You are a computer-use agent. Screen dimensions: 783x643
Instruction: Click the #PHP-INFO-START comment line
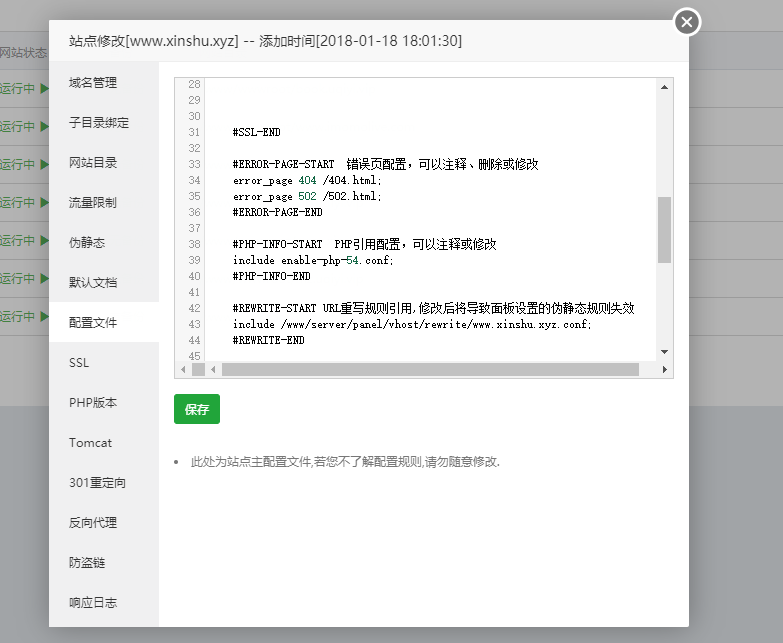click(x=365, y=244)
